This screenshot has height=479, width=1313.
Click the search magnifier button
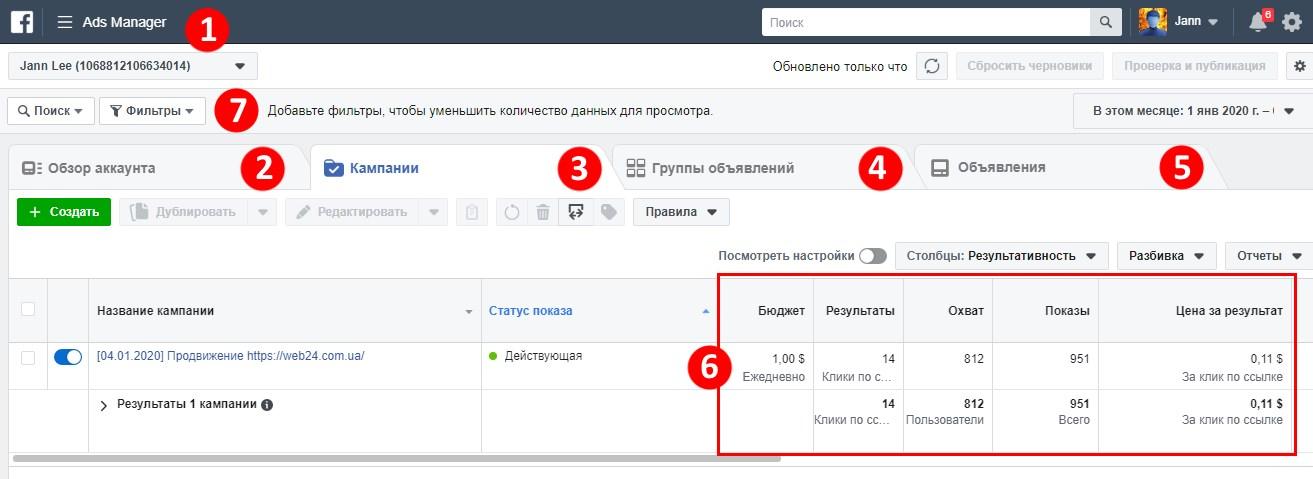point(1105,22)
